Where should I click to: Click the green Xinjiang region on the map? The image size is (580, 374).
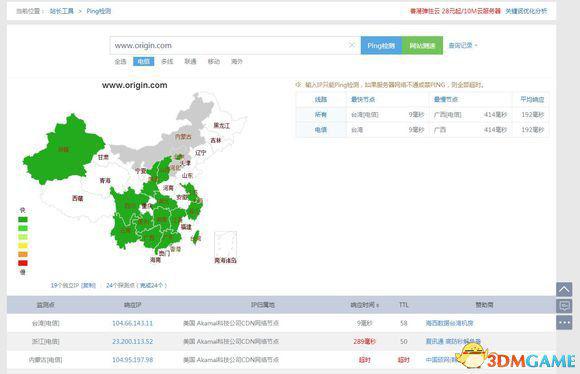click(65, 150)
